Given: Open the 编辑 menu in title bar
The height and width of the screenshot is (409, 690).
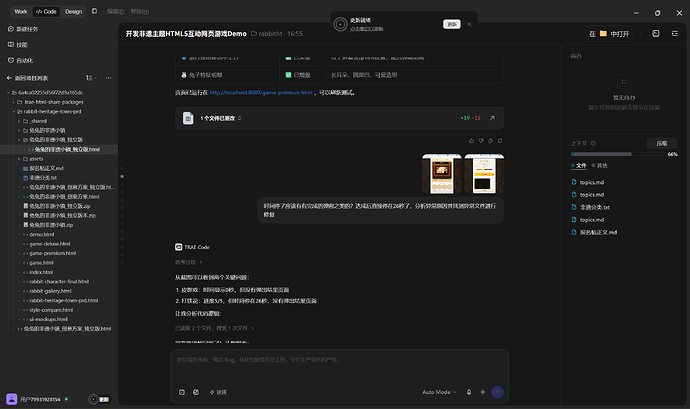Looking at the screenshot, I should tap(115, 11).
